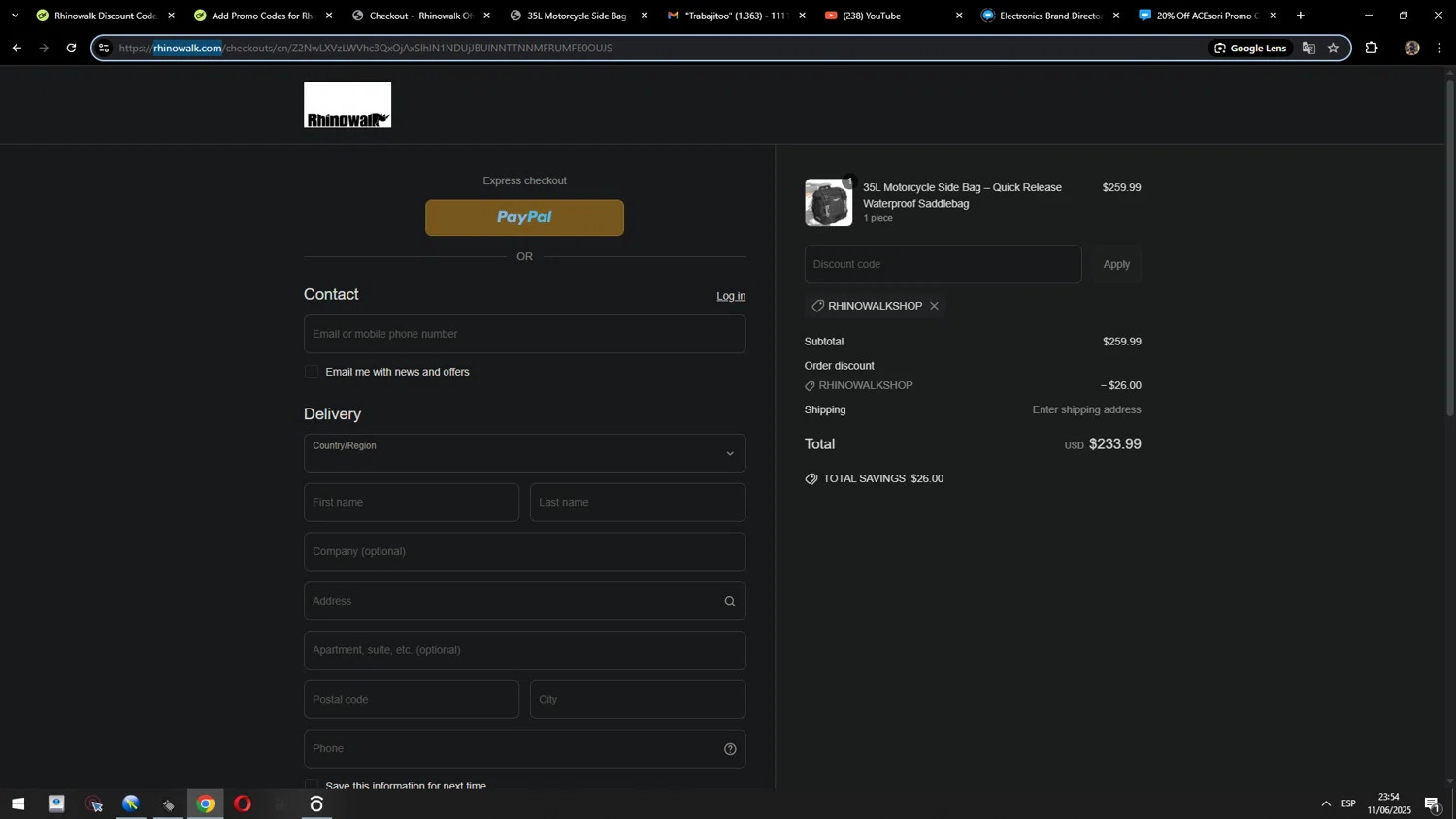Toggle Save this information for next time
The width and height of the screenshot is (1456, 819).
coord(312,785)
